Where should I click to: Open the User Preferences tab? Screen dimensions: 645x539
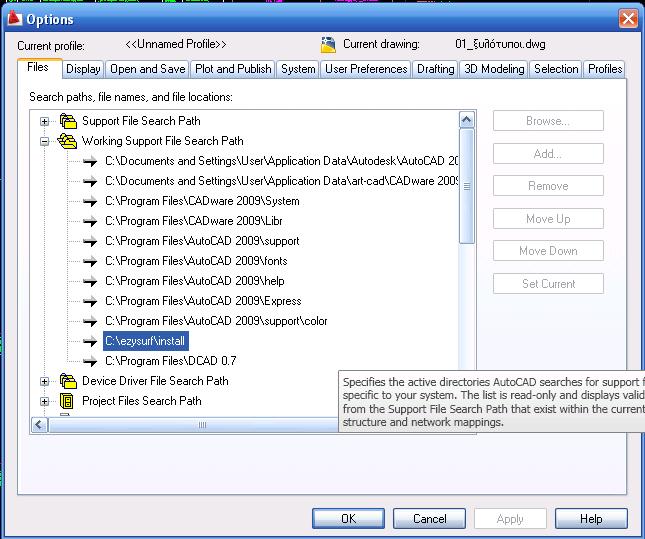[x=366, y=69]
